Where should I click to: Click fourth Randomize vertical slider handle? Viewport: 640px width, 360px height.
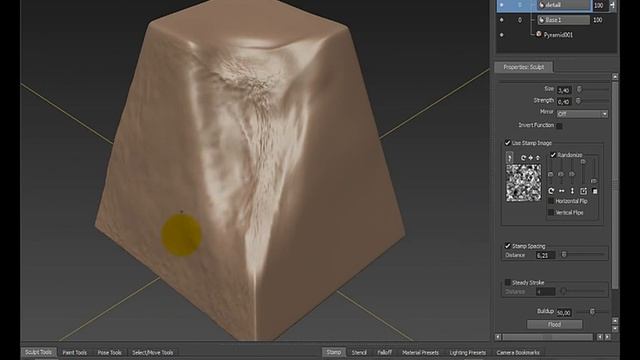pos(583,162)
